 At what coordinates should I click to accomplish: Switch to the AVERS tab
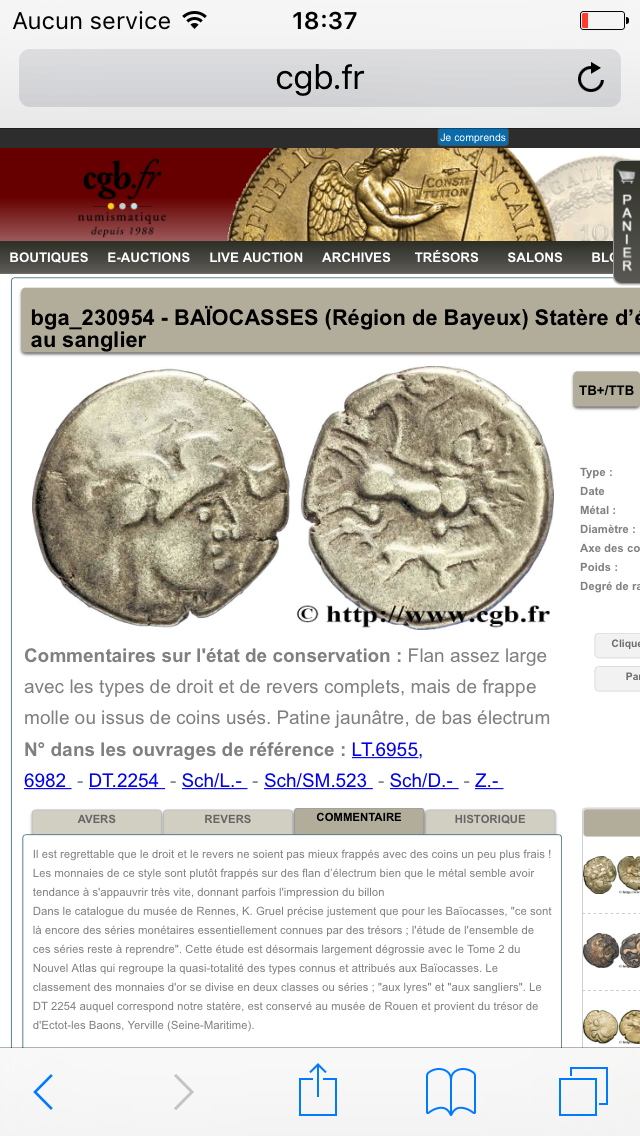point(96,820)
